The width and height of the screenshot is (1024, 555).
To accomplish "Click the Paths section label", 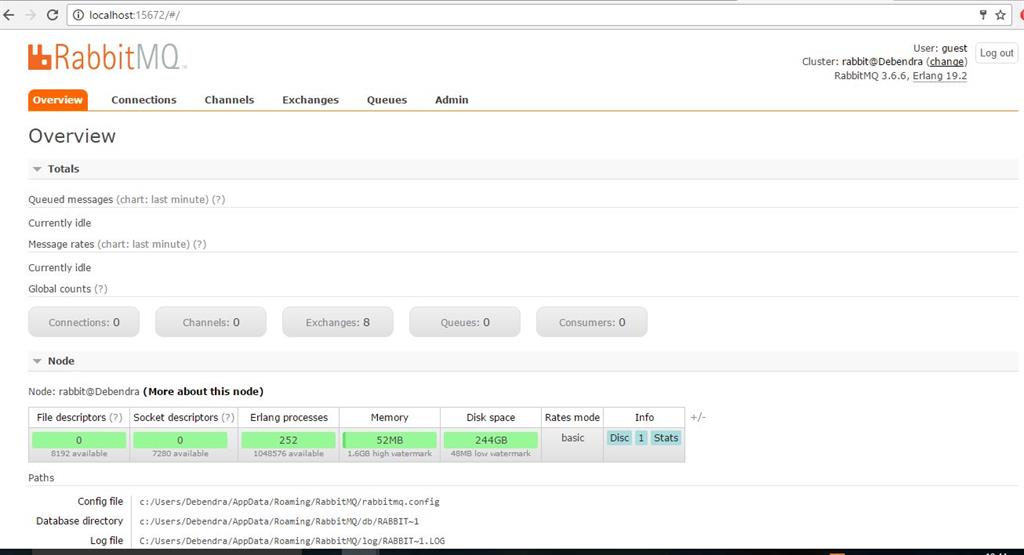I will tap(41, 477).
